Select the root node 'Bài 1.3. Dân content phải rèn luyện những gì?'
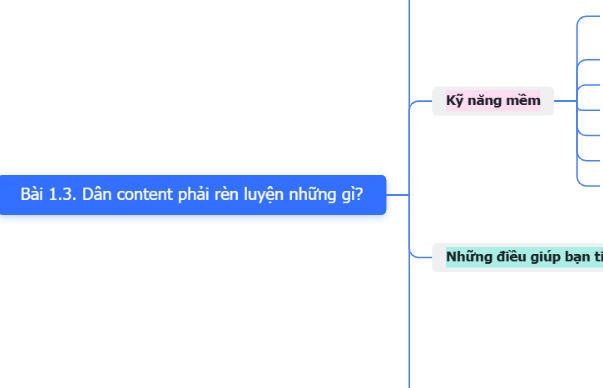The width and height of the screenshot is (603, 388). point(193,195)
